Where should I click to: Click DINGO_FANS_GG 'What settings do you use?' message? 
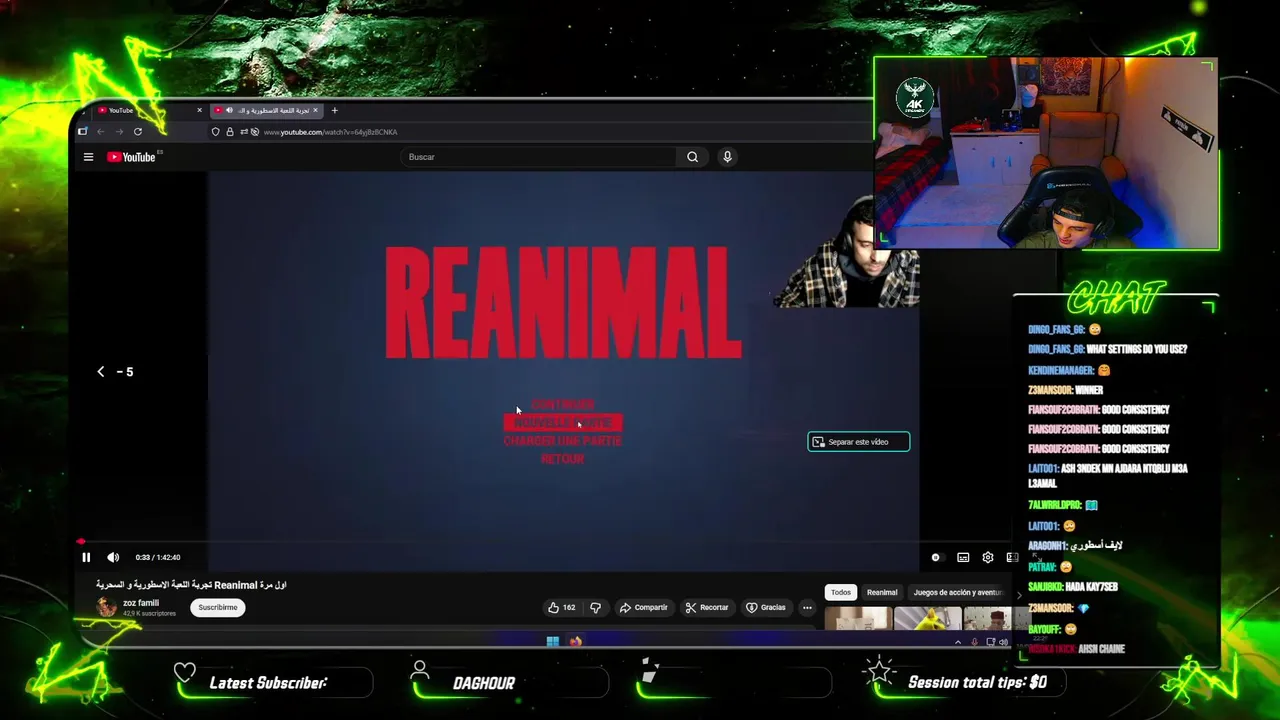[x=1108, y=349]
